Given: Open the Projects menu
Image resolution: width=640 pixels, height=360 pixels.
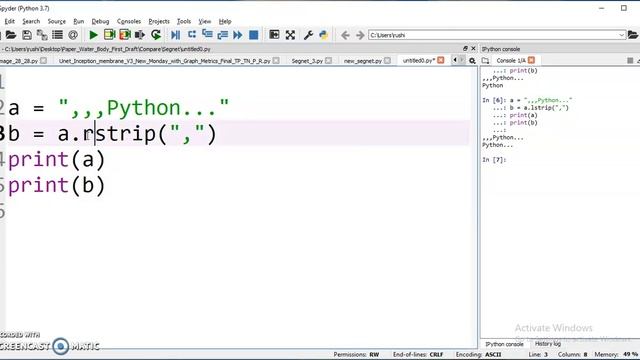Looking at the screenshot, I should (159, 21).
